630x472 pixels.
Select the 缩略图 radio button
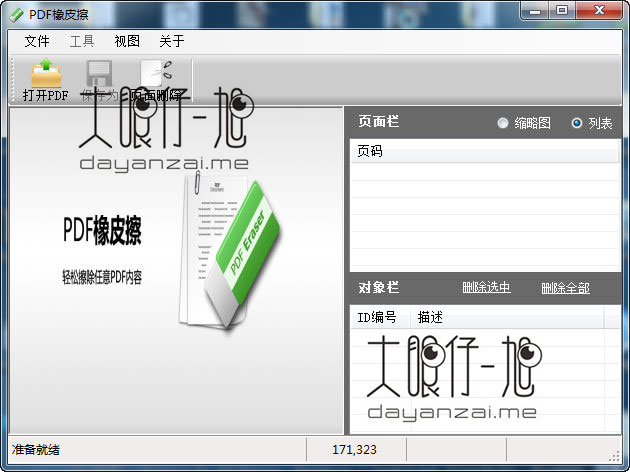pos(503,123)
